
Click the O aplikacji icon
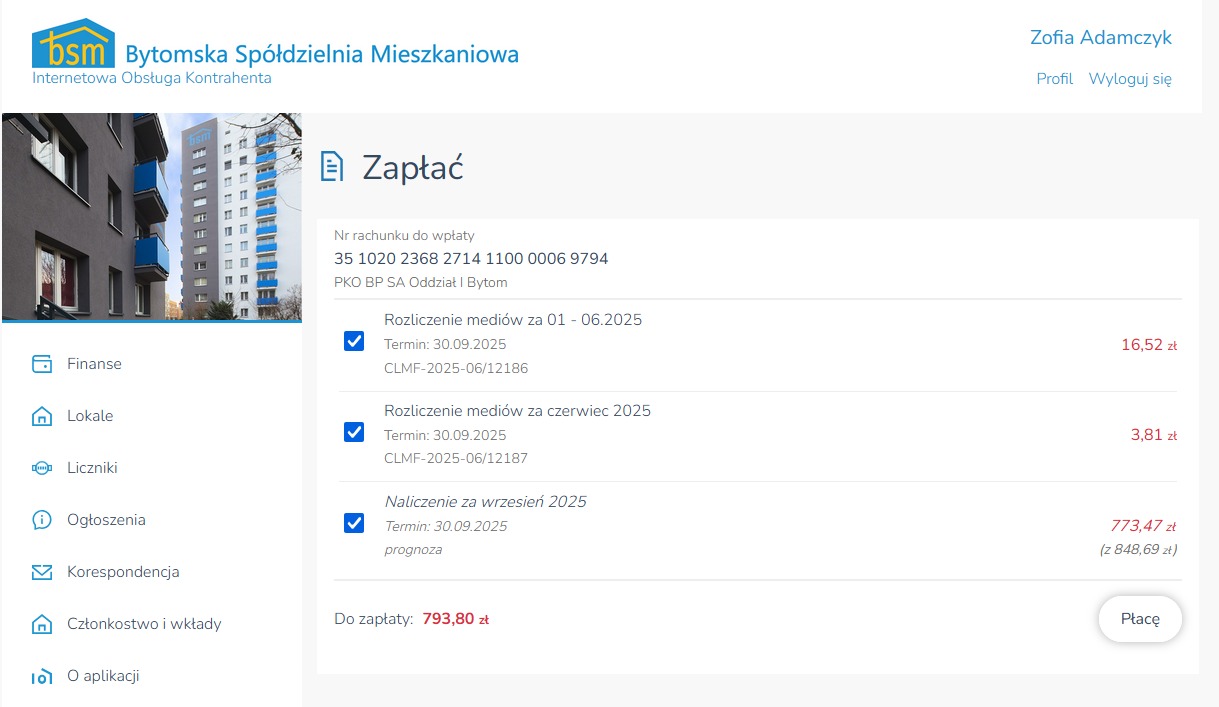click(x=42, y=677)
